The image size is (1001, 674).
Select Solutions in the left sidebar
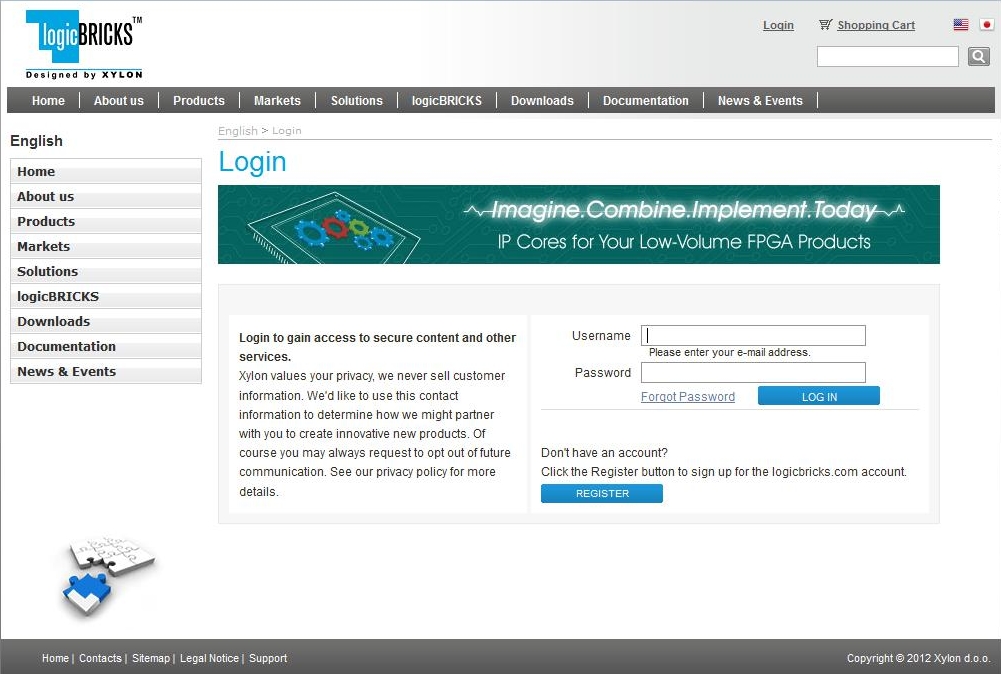[x=106, y=271]
